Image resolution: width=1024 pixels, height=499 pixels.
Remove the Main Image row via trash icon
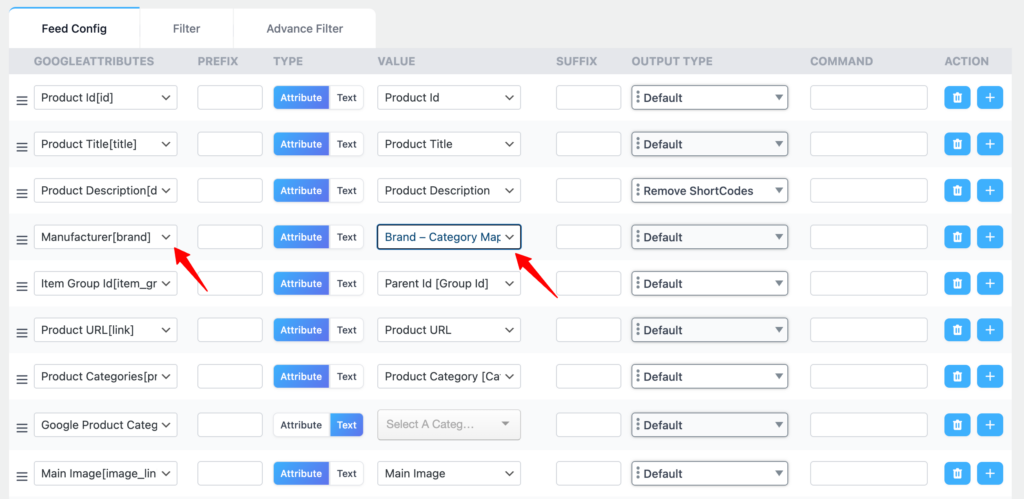click(957, 473)
